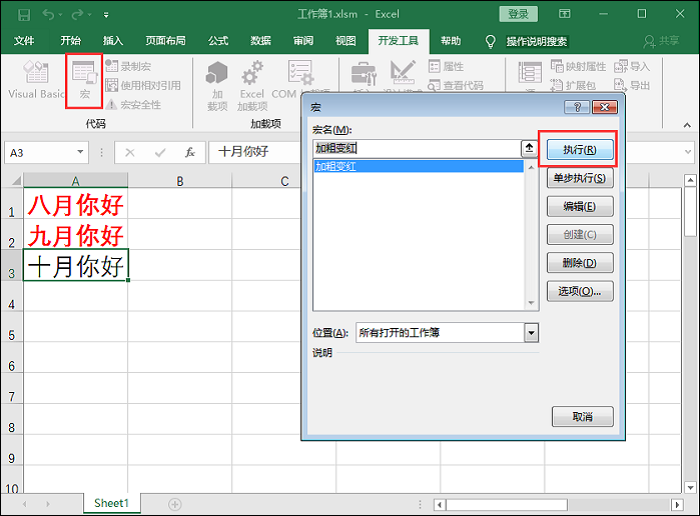Open the Name Box dropdown arrow
700x516 pixels.
[80, 152]
